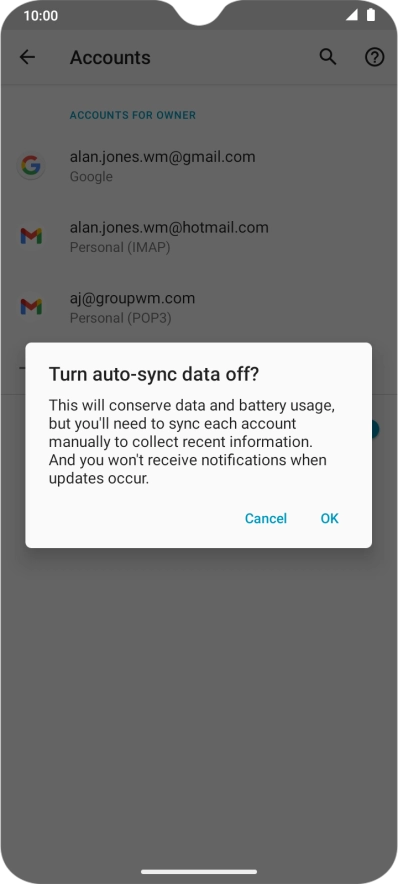The image size is (398, 884).
Task: Tap the Google logo icon
Action: coord(31,166)
